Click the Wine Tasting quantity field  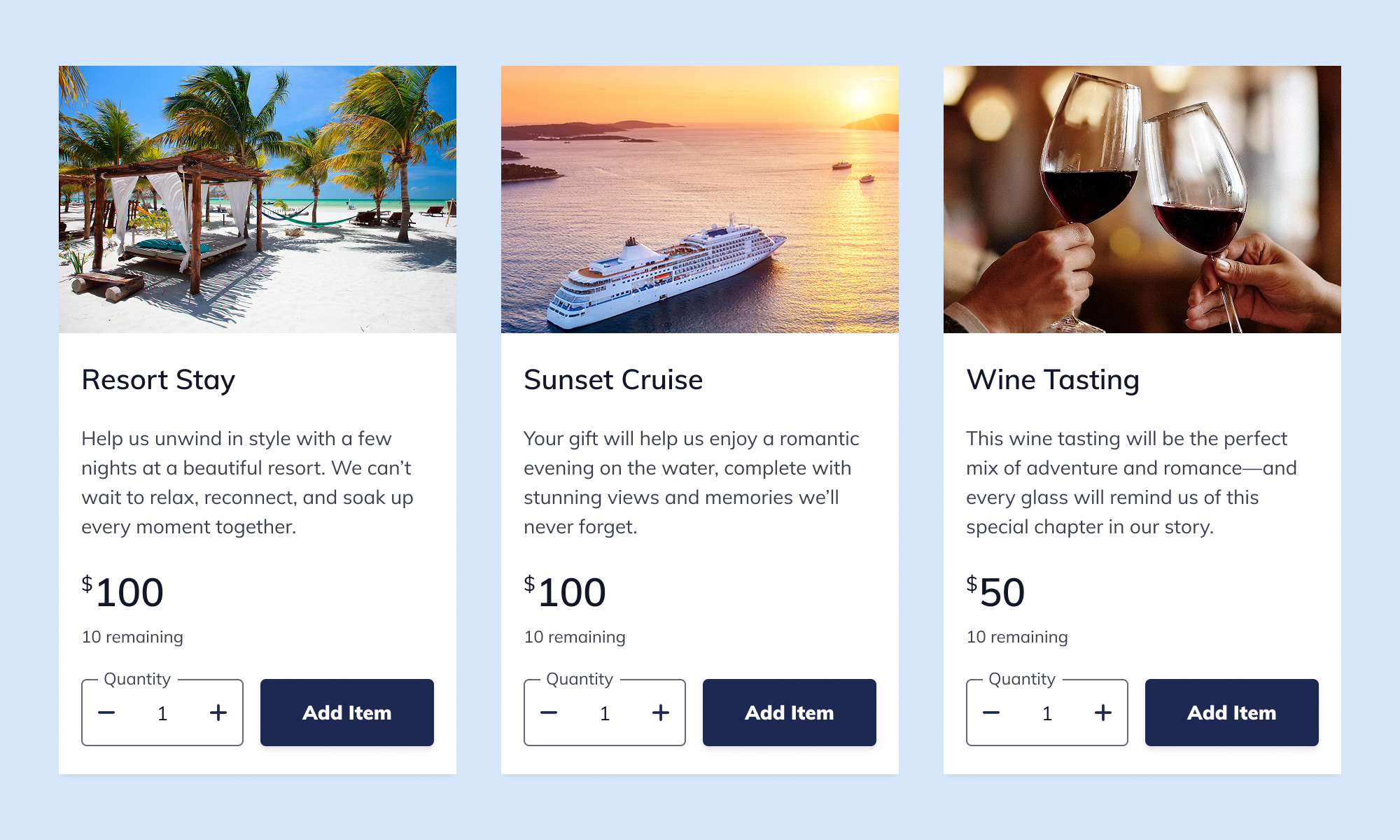(x=1047, y=713)
